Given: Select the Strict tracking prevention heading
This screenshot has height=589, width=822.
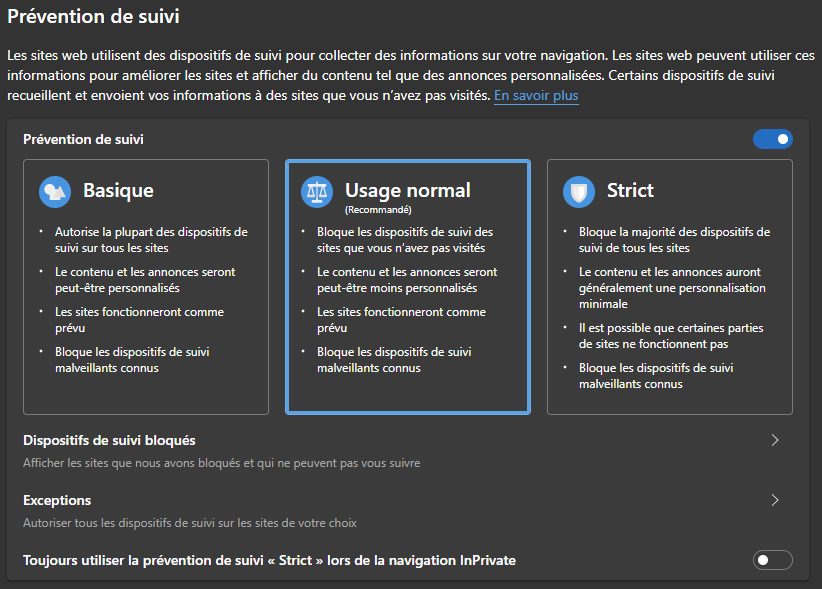Looking at the screenshot, I should (630, 190).
